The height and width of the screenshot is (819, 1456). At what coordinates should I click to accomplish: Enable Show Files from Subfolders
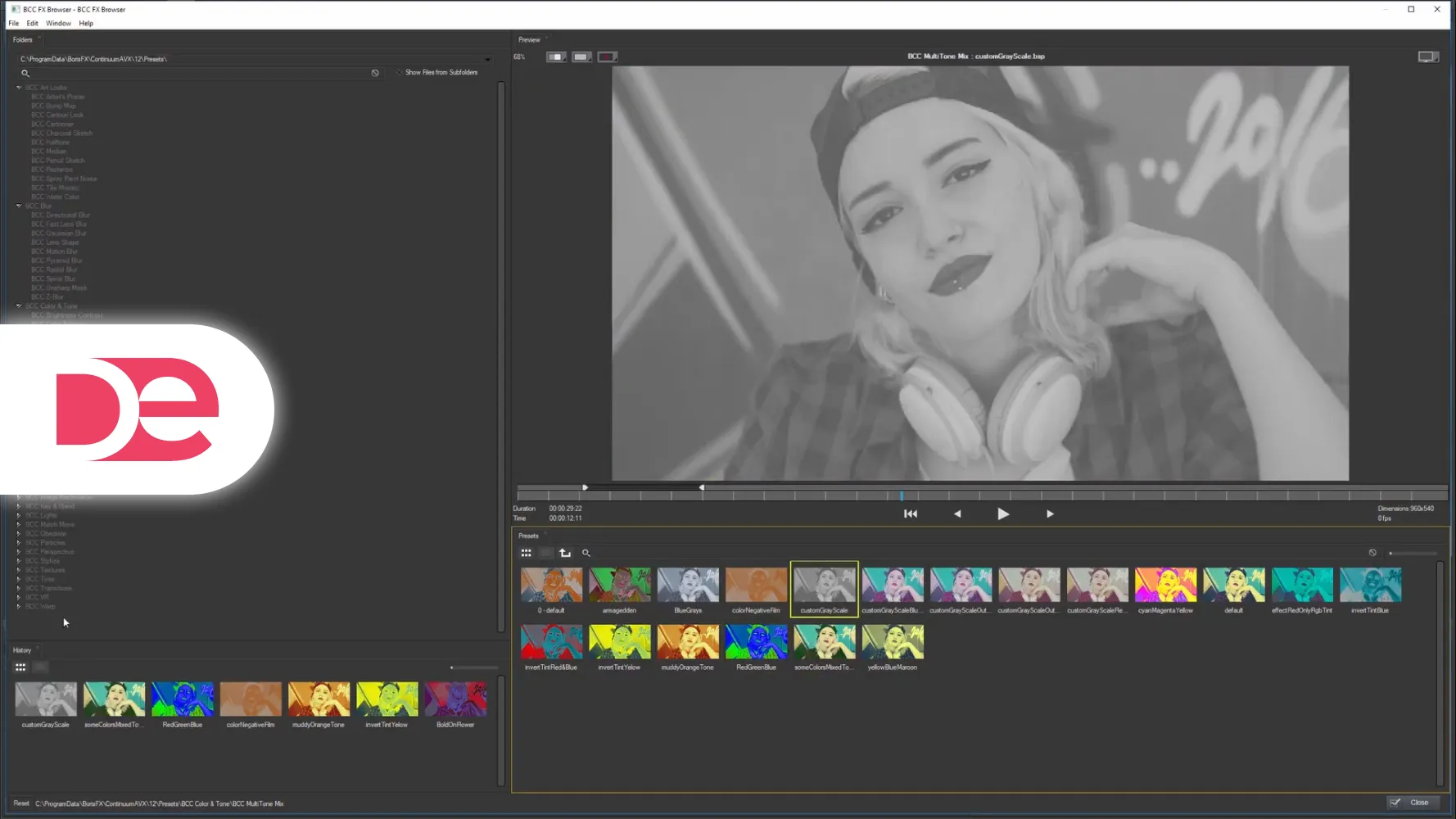pyautogui.click(x=400, y=73)
